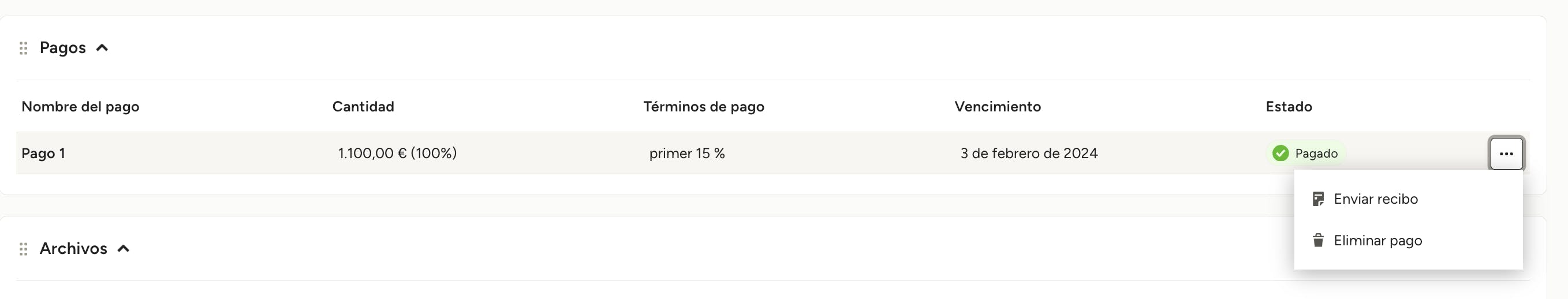Click the trash can icon in the menu
The height and width of the screenshot is (299, 1568).
pos(1318,241)
